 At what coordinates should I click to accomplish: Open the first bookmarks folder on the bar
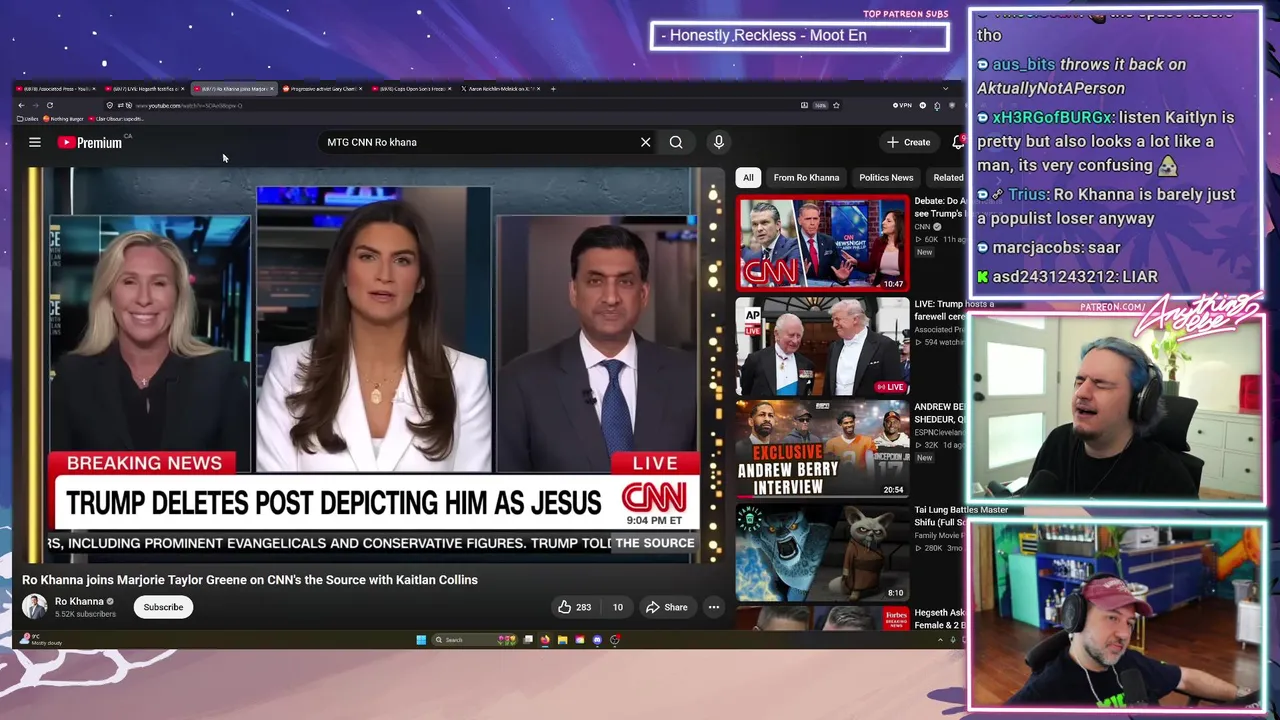click(x=27, y=119)
